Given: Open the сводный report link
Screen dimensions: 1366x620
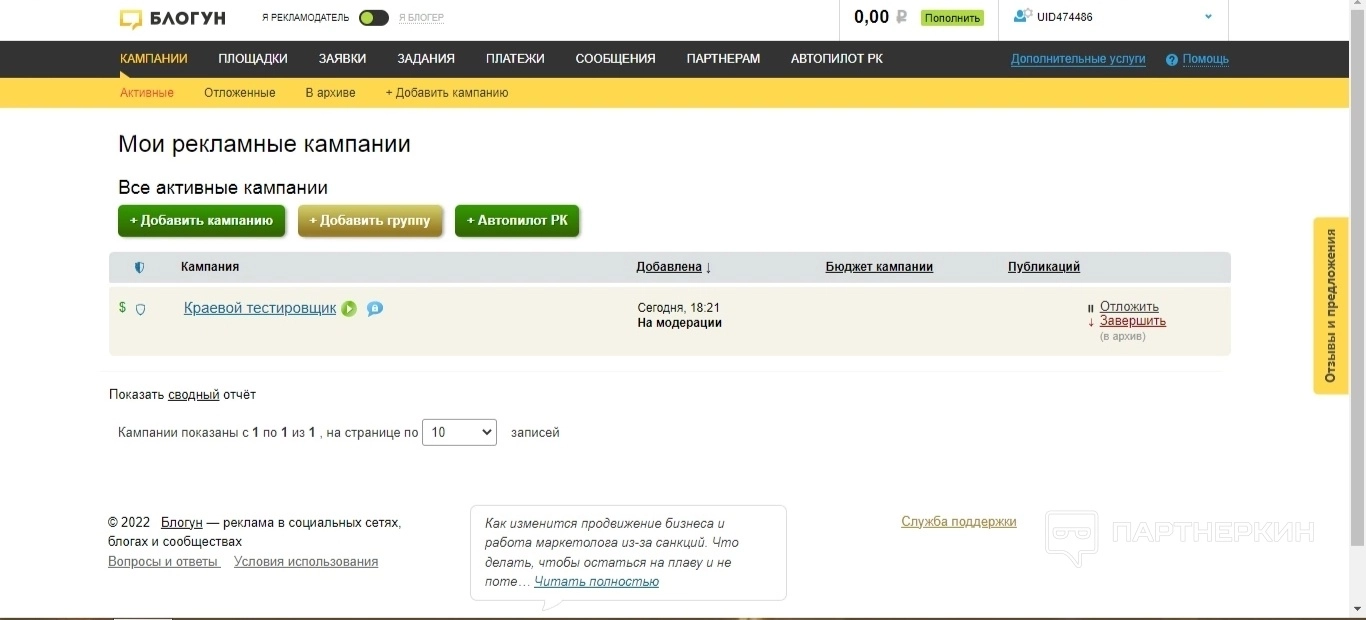Looking at the screenshot, I should tap(193, 395).
